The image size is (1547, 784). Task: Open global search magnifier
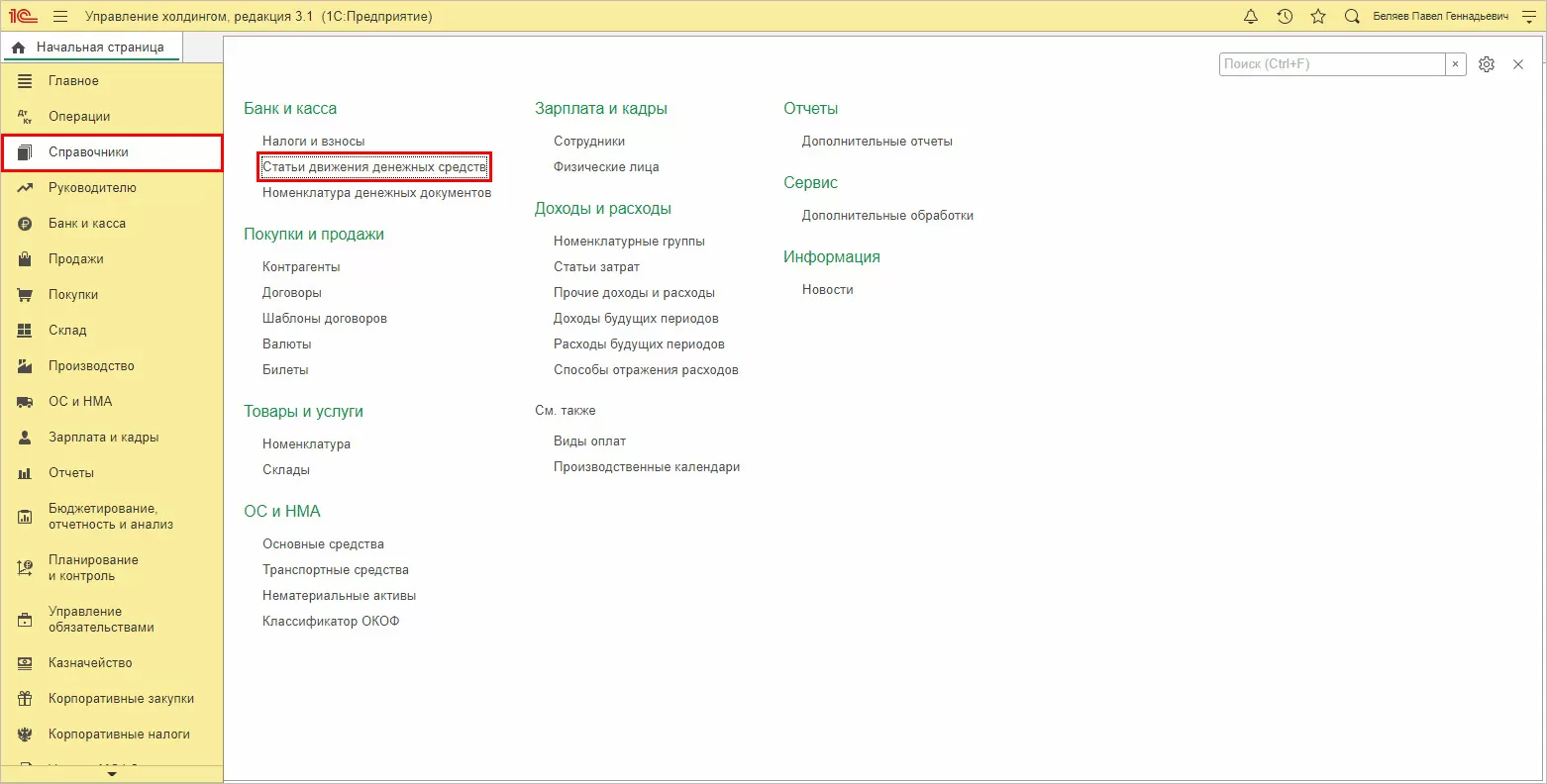1352,16
